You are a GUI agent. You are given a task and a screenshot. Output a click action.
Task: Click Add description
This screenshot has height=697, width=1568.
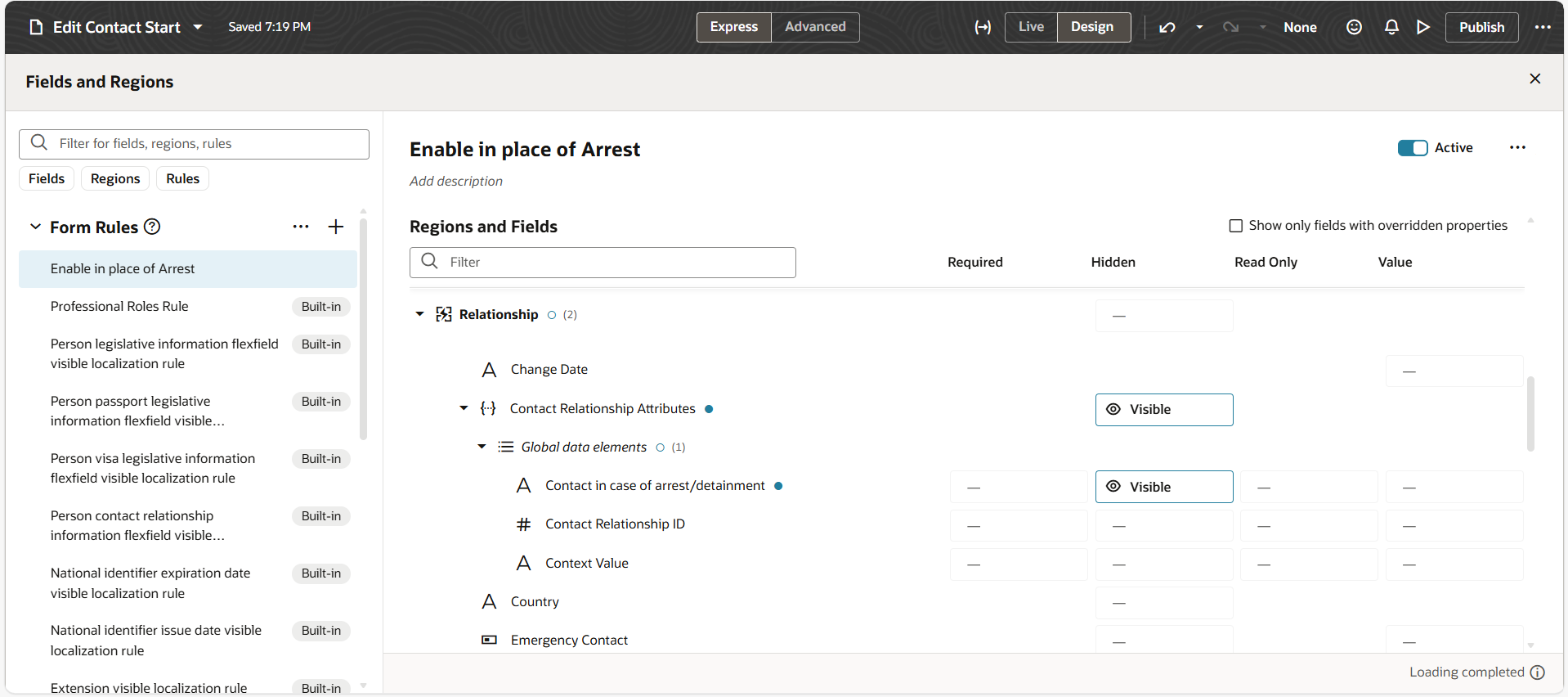pyautogui.click(x=456, y=181)
